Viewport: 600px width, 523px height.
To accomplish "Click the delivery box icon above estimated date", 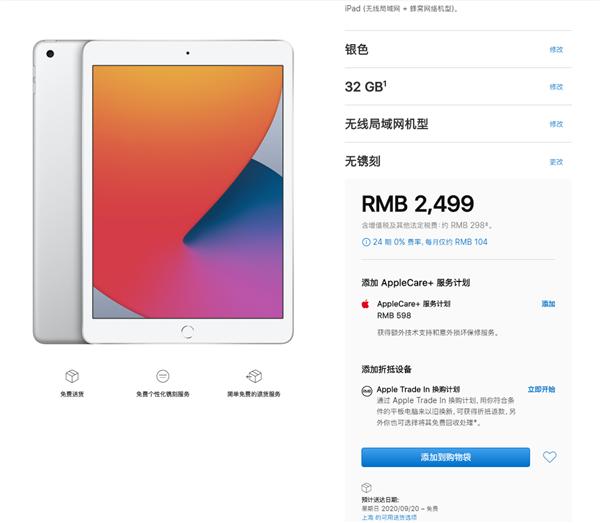I will click(x=366, y=488).
